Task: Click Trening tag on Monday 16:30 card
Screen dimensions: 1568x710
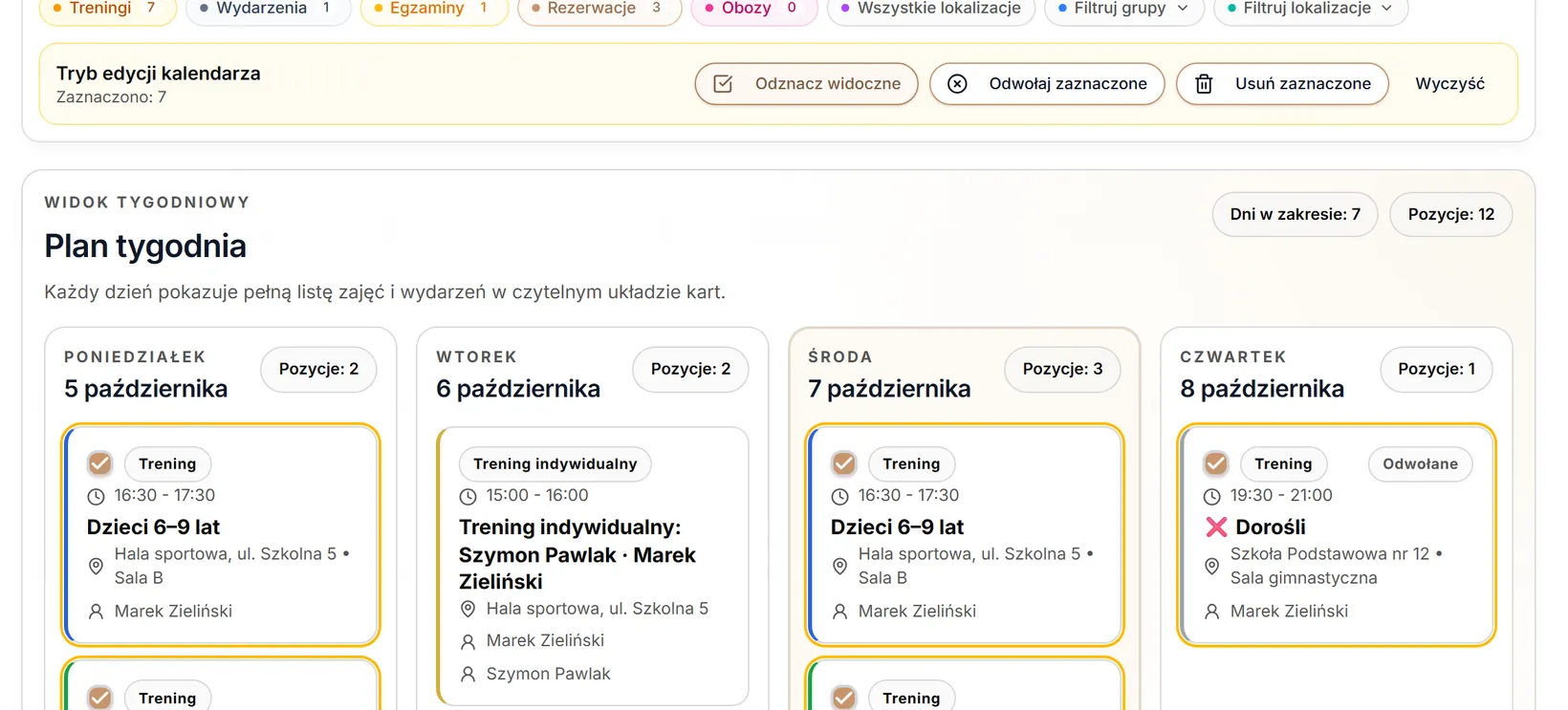Action: pos(167,463)
